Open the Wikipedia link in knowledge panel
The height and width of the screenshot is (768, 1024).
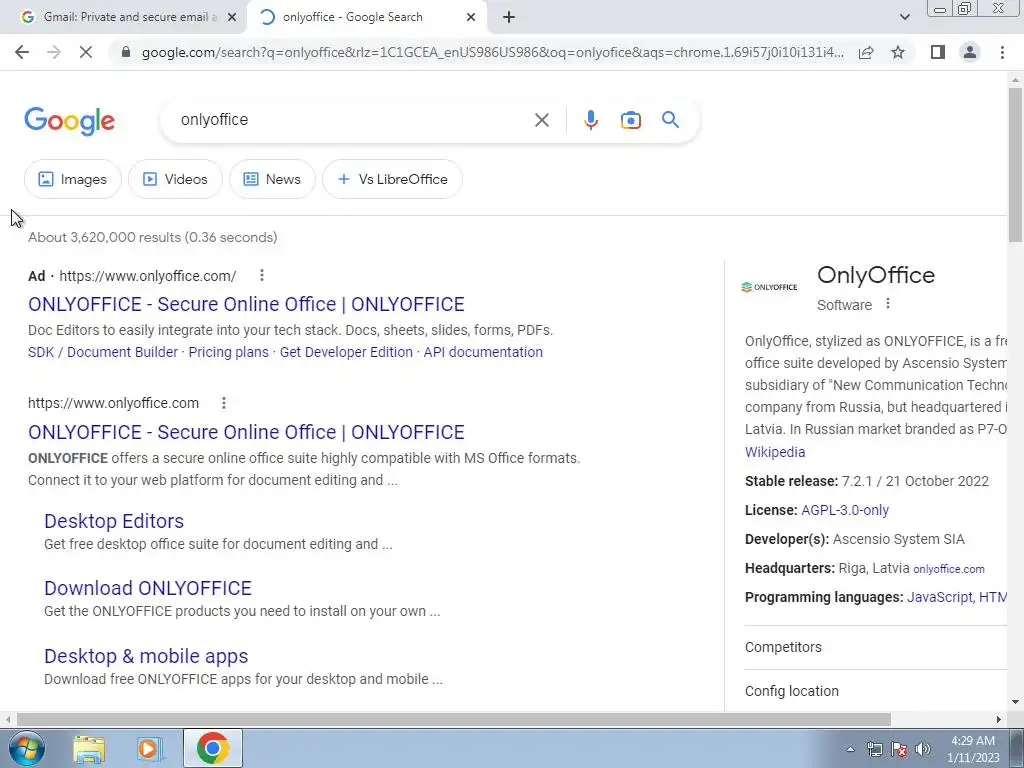click(775, 452)
